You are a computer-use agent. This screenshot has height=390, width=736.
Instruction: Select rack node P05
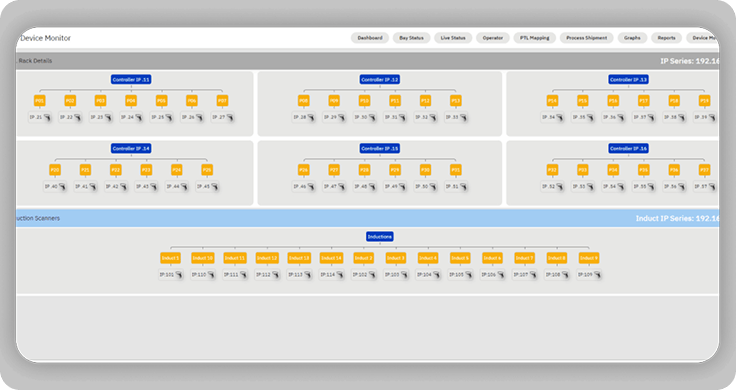click(x=161, y=100)
